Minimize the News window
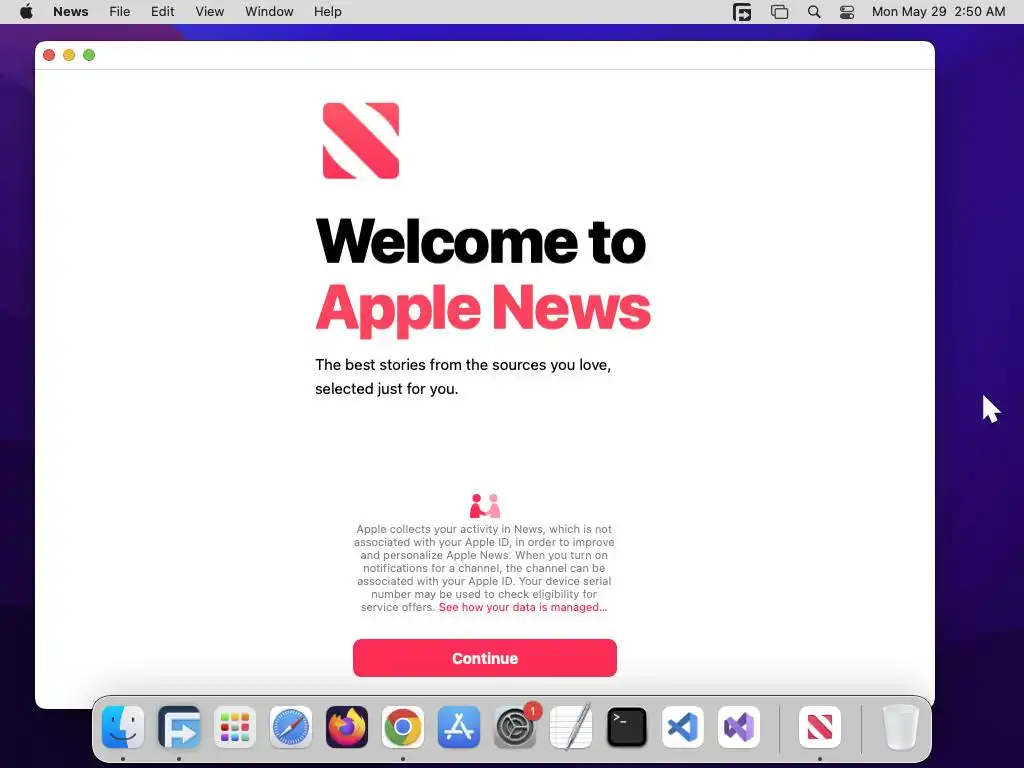 click(x=69, y=55)
